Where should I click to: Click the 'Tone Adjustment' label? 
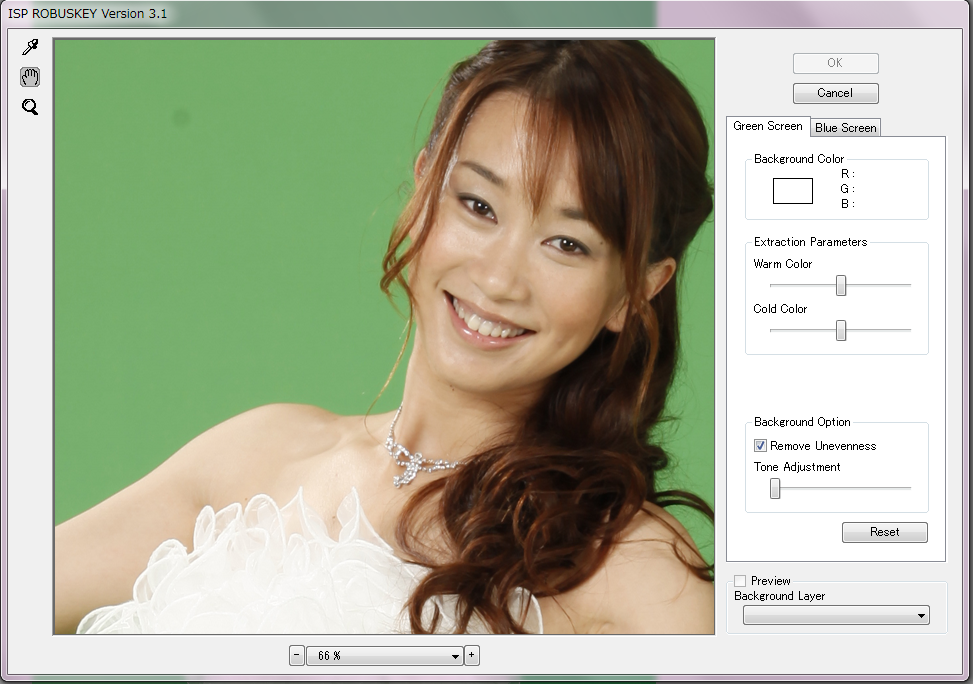[797, 467]
